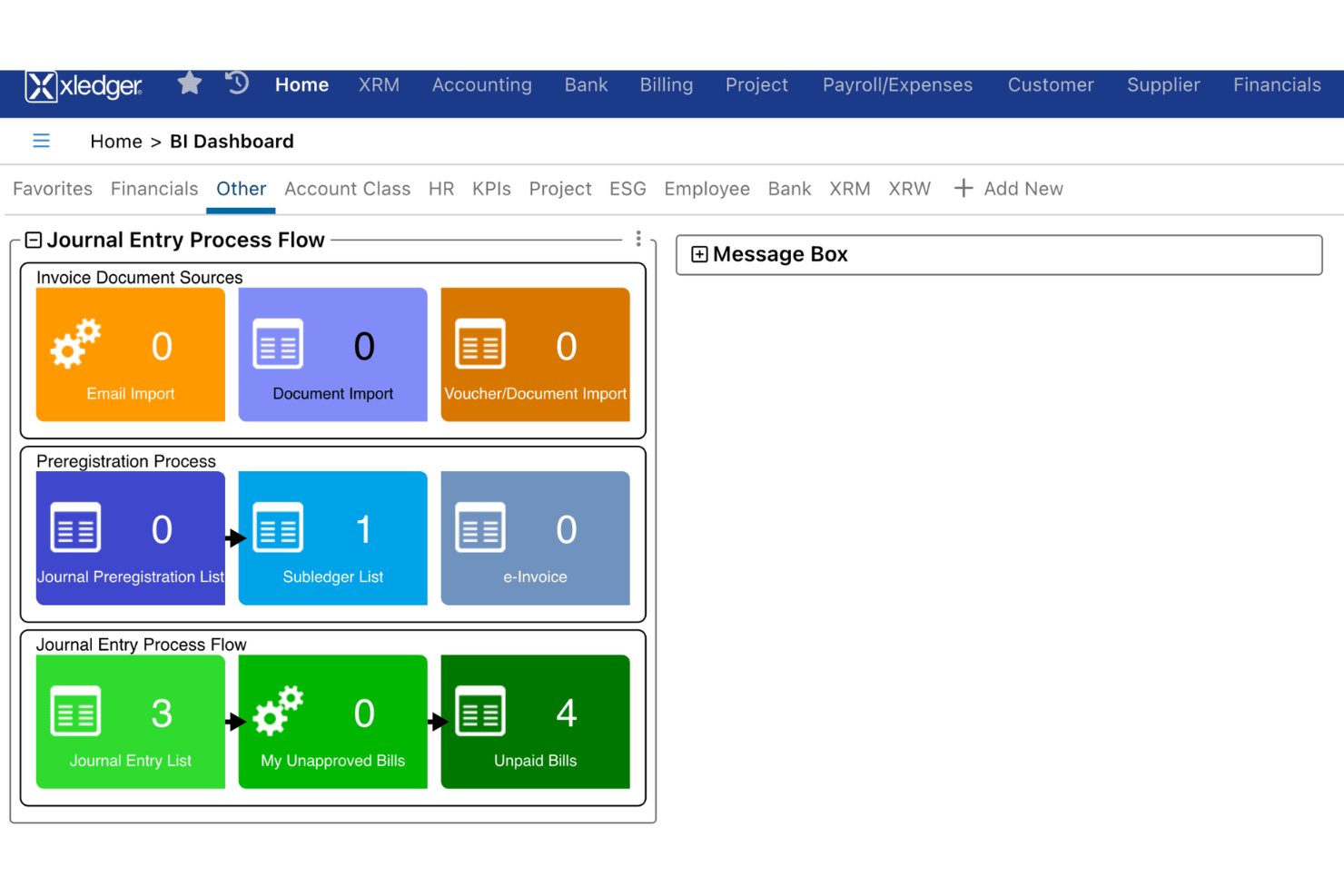Screen dimensions: 1344x896
Task: Open the e-Invoice label
Action: pos(535,576)
